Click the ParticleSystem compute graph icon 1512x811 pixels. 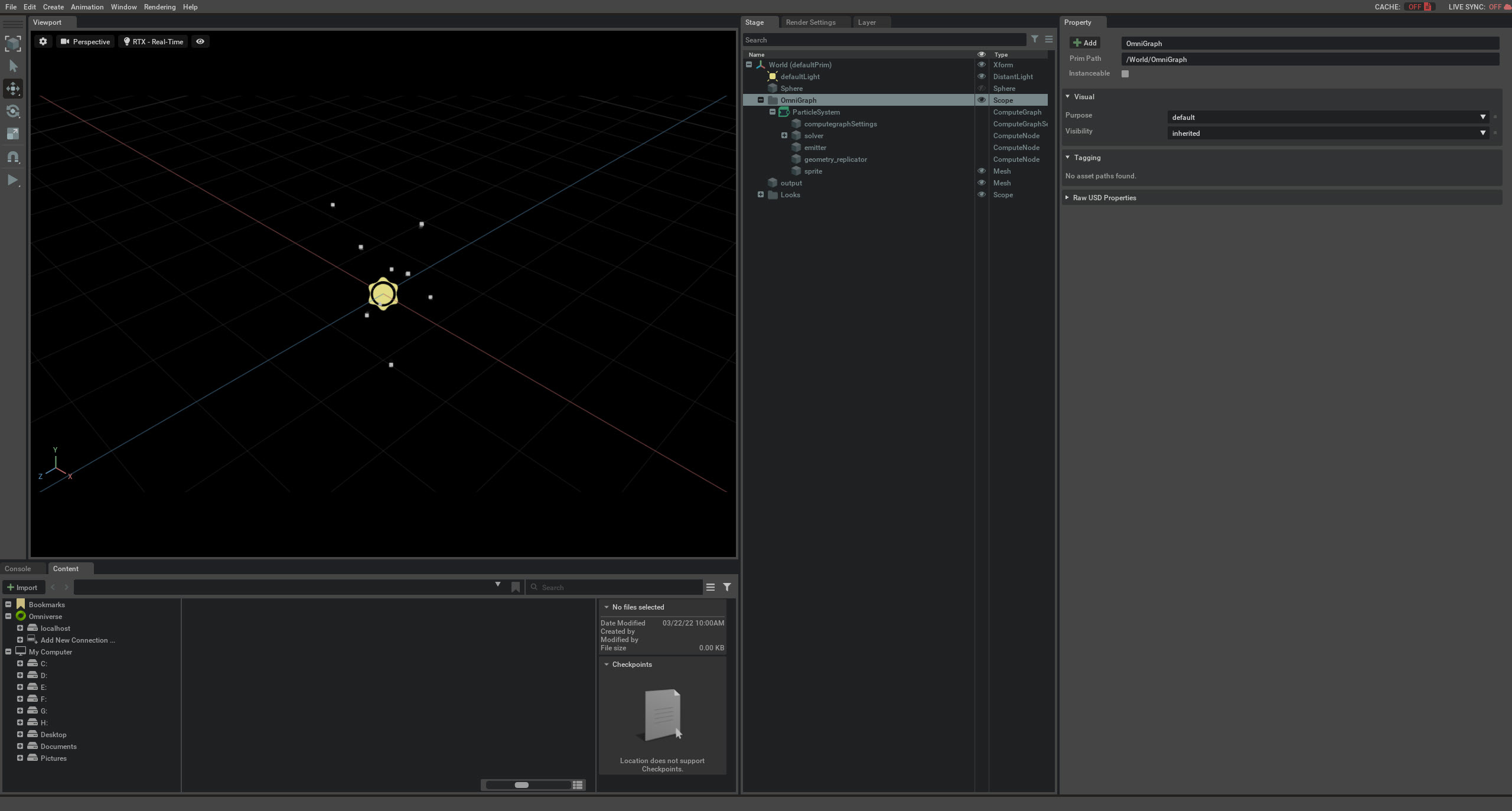click(x=784, y=112)
